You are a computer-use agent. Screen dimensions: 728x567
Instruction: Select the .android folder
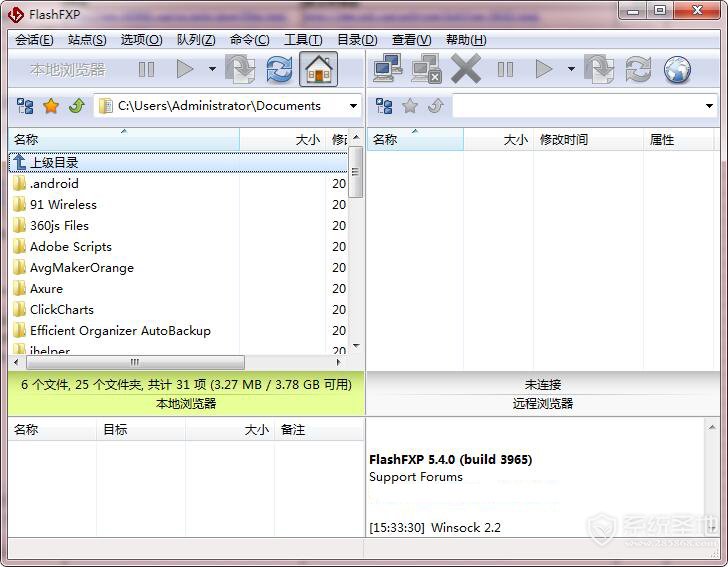click(178, 183)
